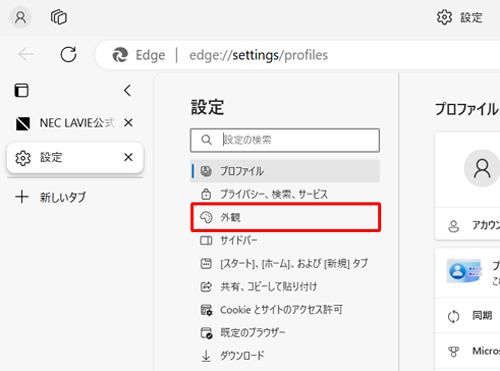Click the edge://settings/profiles address bar
This screenshot has height=371, width=500.
coord(258,55)
